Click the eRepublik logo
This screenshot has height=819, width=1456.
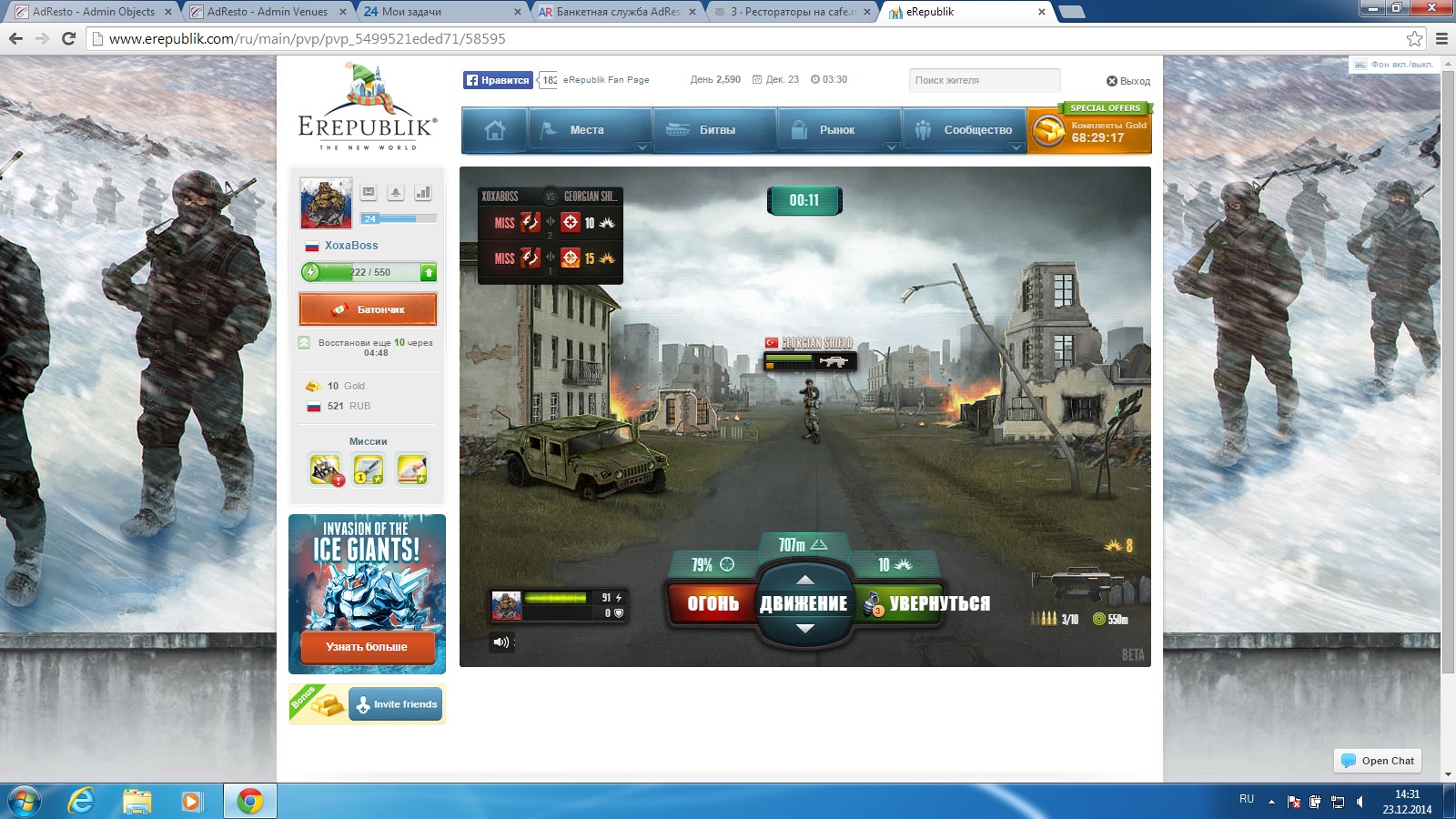point(368,107)
